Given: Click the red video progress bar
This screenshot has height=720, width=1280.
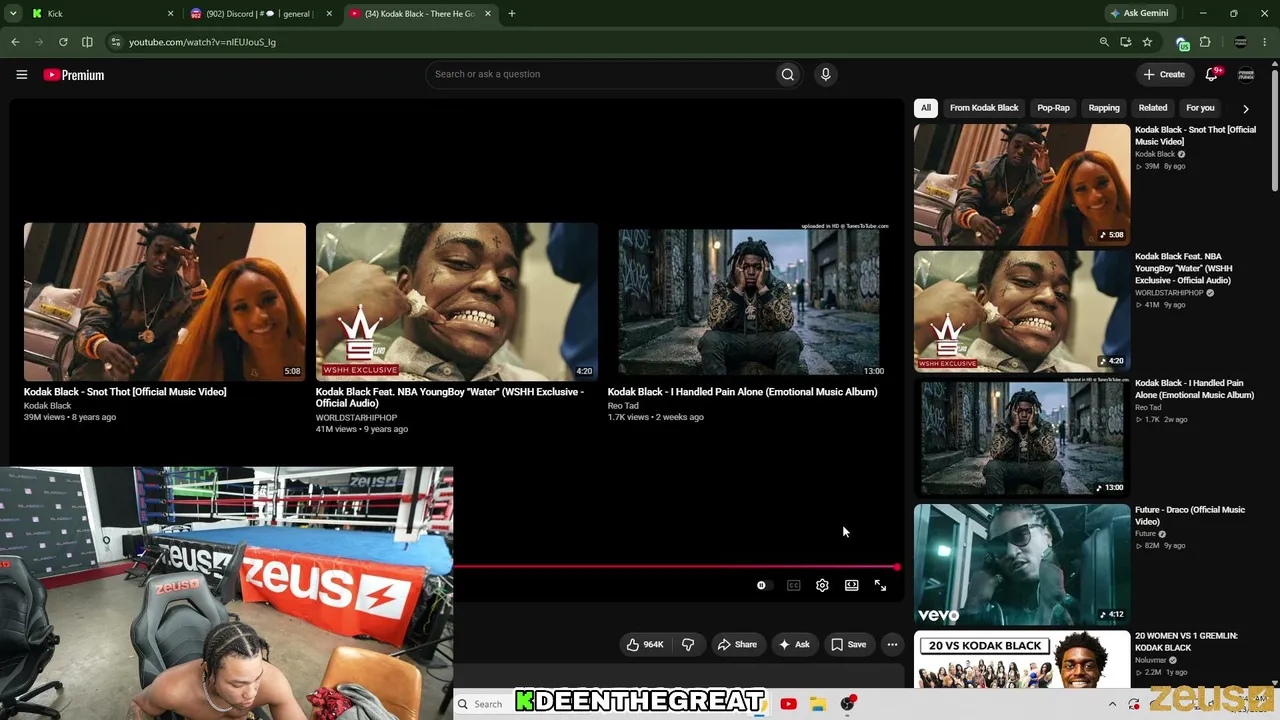Looking at the screenshot, I should (676, 567).
